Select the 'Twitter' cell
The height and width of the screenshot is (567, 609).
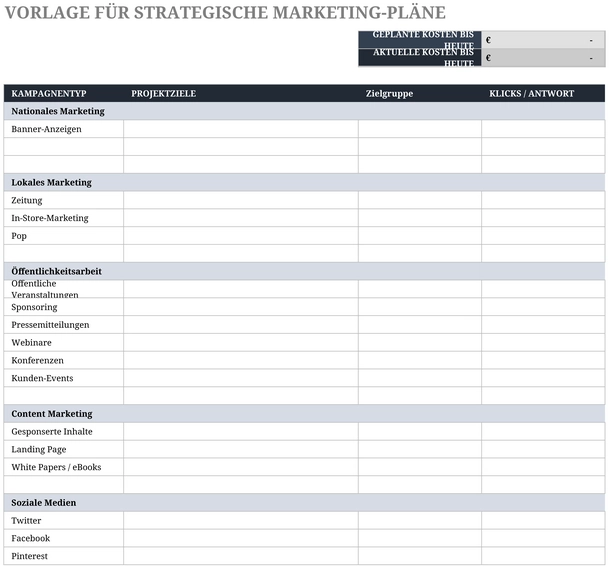pyautogui.click(x=64, y=520)
